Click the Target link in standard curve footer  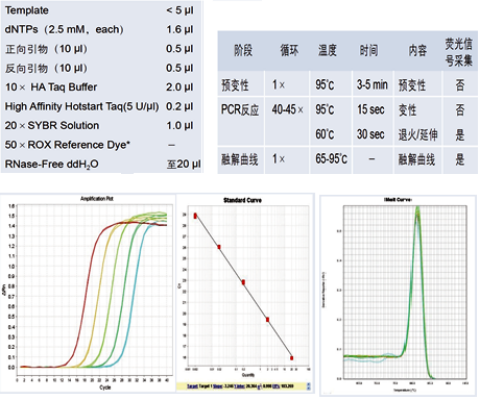(x=193, y=386)
